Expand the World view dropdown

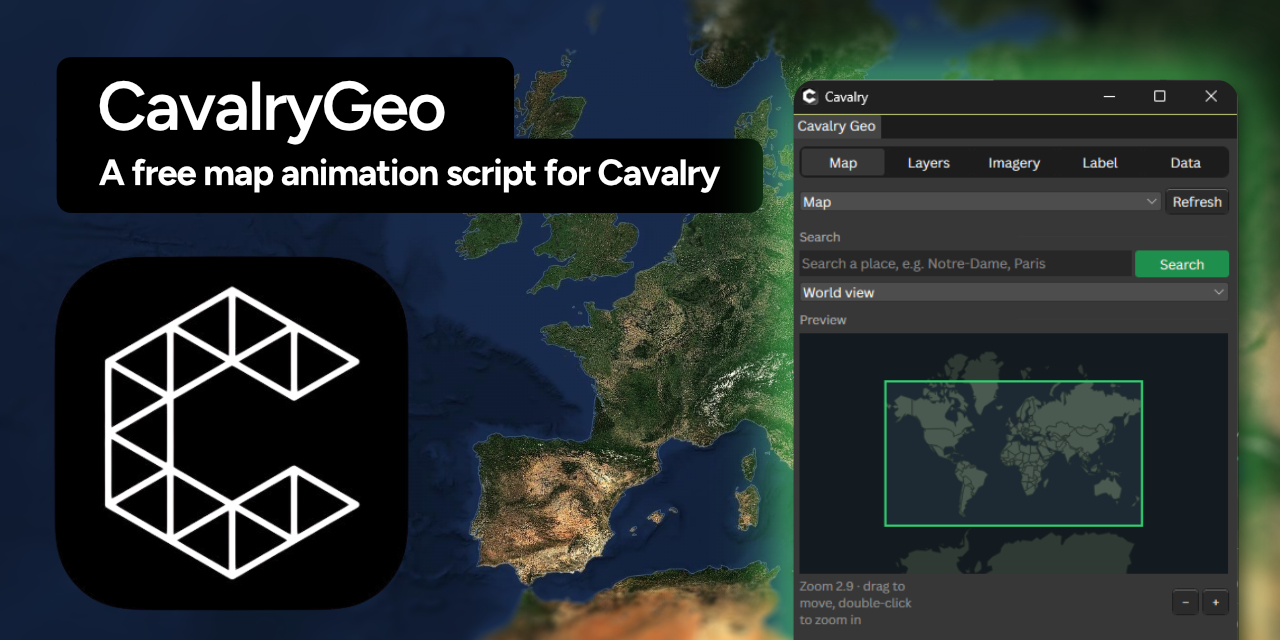(x=1014, y=292)
